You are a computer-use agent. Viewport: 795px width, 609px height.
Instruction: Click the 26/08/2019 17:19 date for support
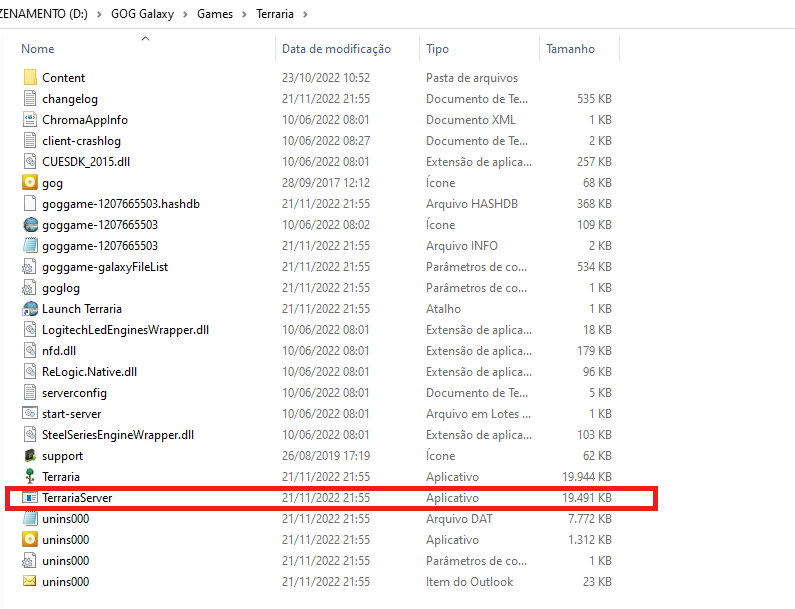point(326,456)
